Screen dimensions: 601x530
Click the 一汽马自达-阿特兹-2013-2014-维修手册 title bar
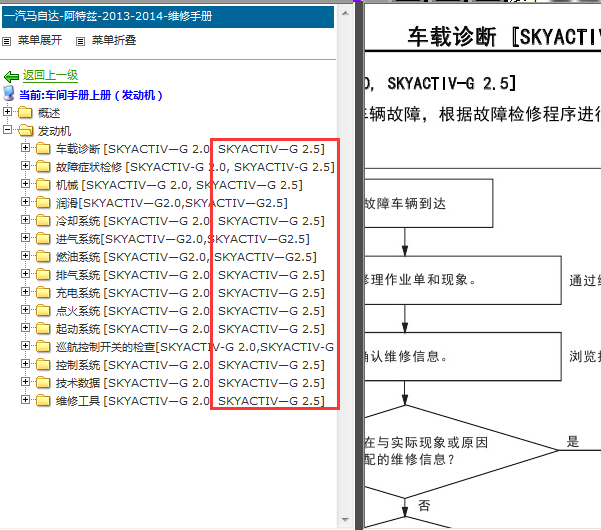tap(168, 16)
